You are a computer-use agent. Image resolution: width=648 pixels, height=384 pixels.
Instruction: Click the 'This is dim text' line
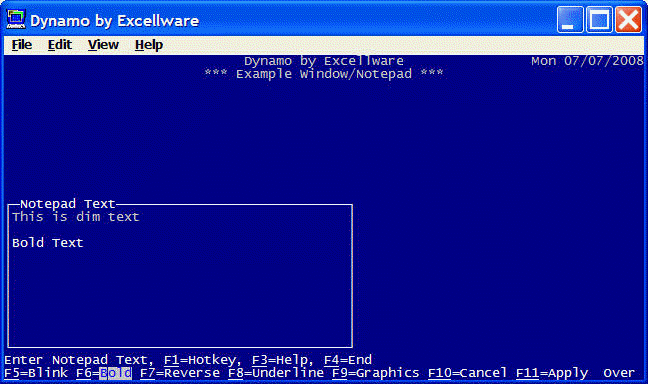pyautogui.click(x=76, y=217)
